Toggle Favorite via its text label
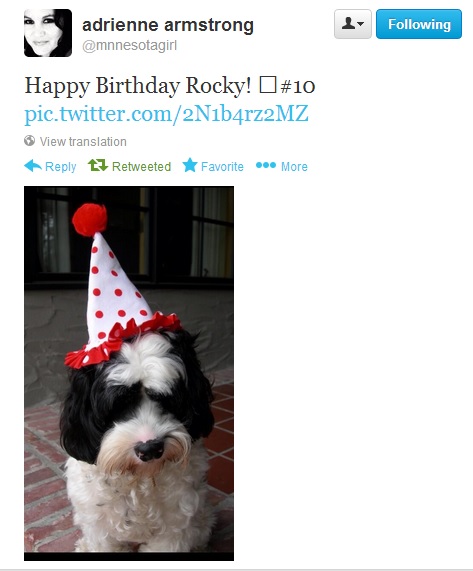 (222, 166)
